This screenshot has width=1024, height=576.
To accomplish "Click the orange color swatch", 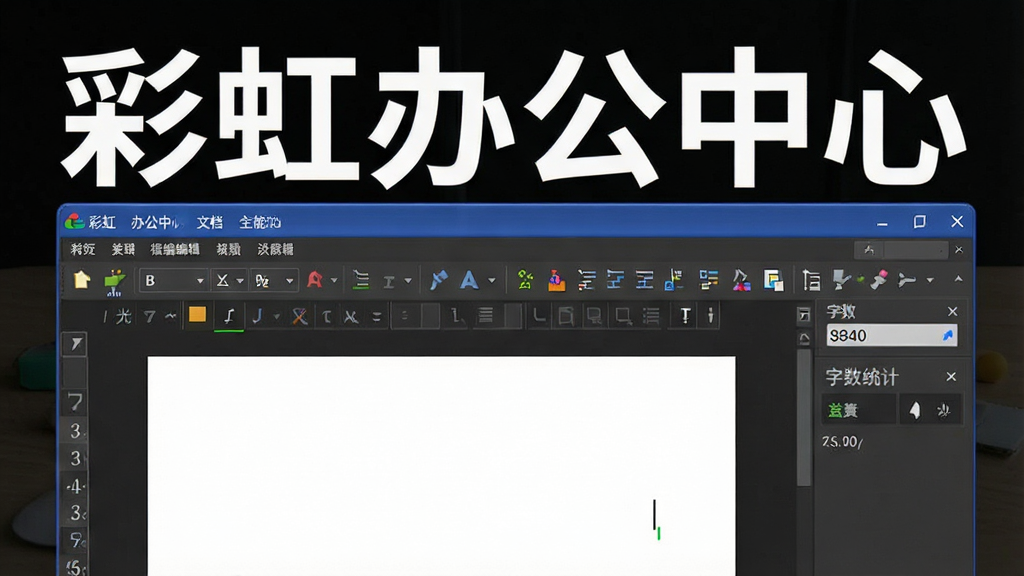I will (x=197, y=315).
